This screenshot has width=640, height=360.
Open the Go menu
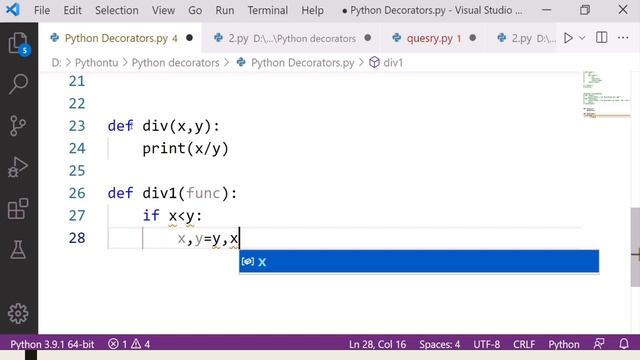[195, 10]
